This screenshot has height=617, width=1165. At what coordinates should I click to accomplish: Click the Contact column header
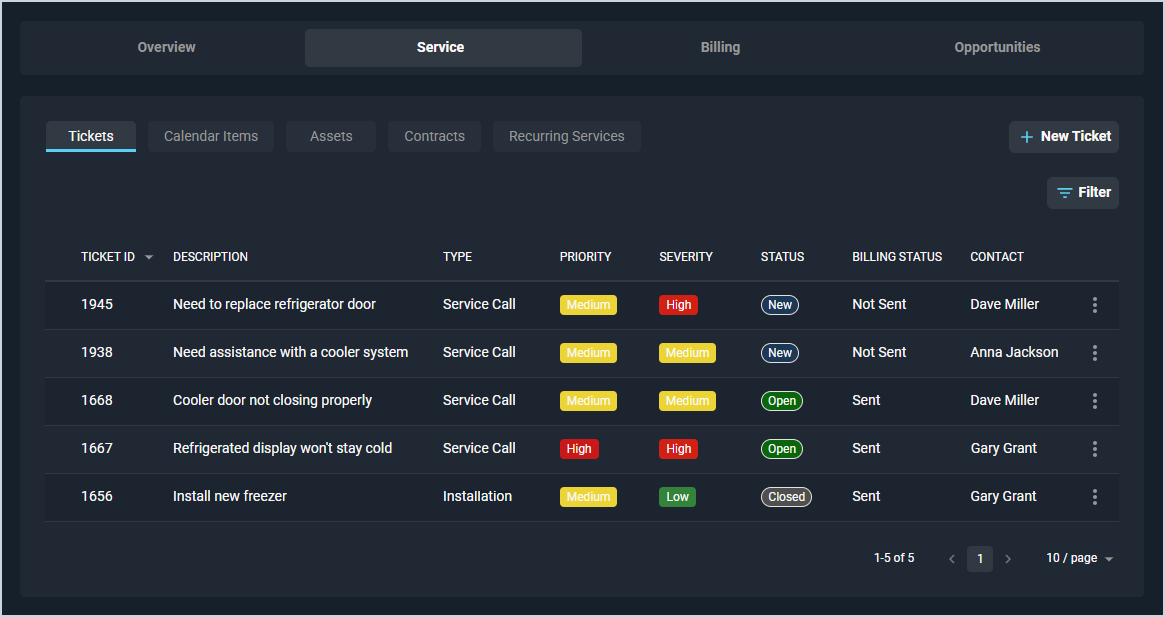[996, 257]
